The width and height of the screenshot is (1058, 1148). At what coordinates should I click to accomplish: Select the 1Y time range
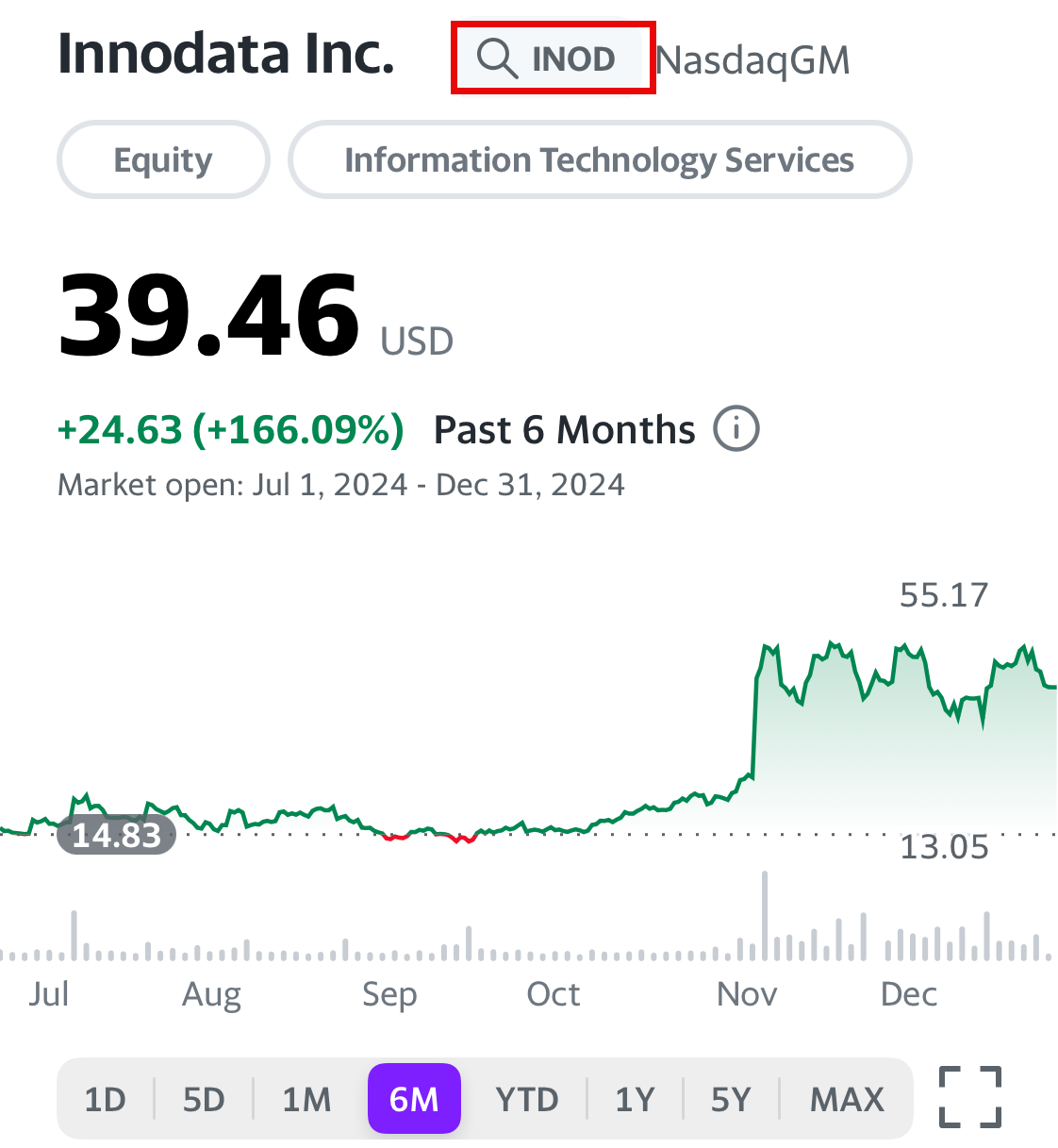coord(635,1099)
